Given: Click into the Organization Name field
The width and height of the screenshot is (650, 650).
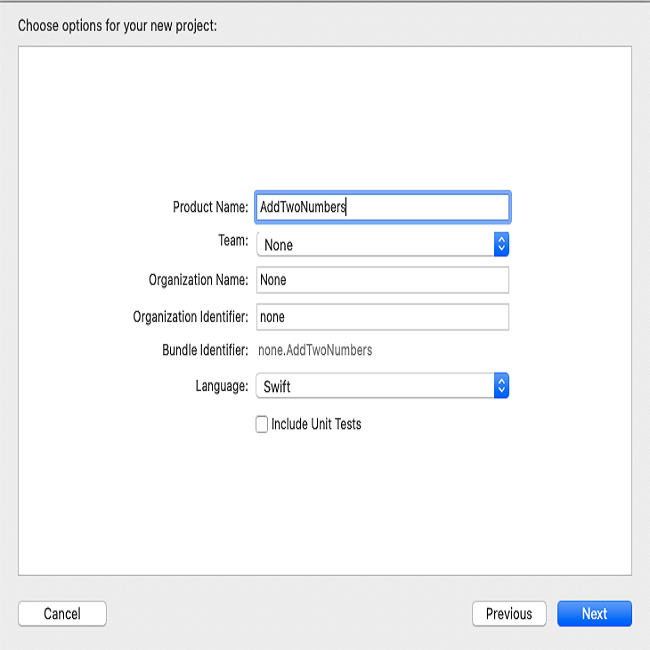Looking at the screenshot, I should 382,280.
